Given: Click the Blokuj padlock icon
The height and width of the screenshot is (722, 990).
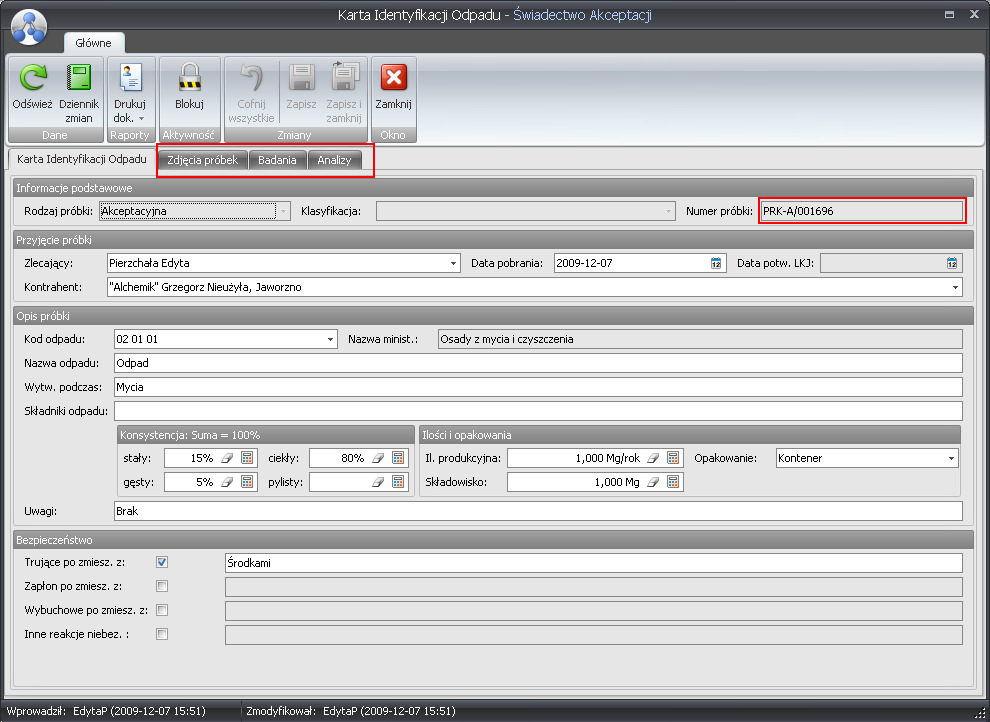Looking at the screenshot, I should click(189, 78).
